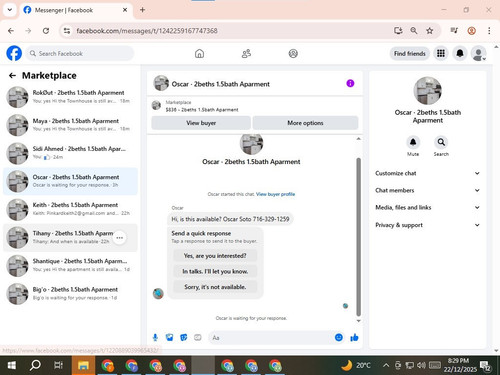Viewport: 500px width, 375px height.
Task: Send a voice clip with microphone icon
Action: (x=155, y=338)
